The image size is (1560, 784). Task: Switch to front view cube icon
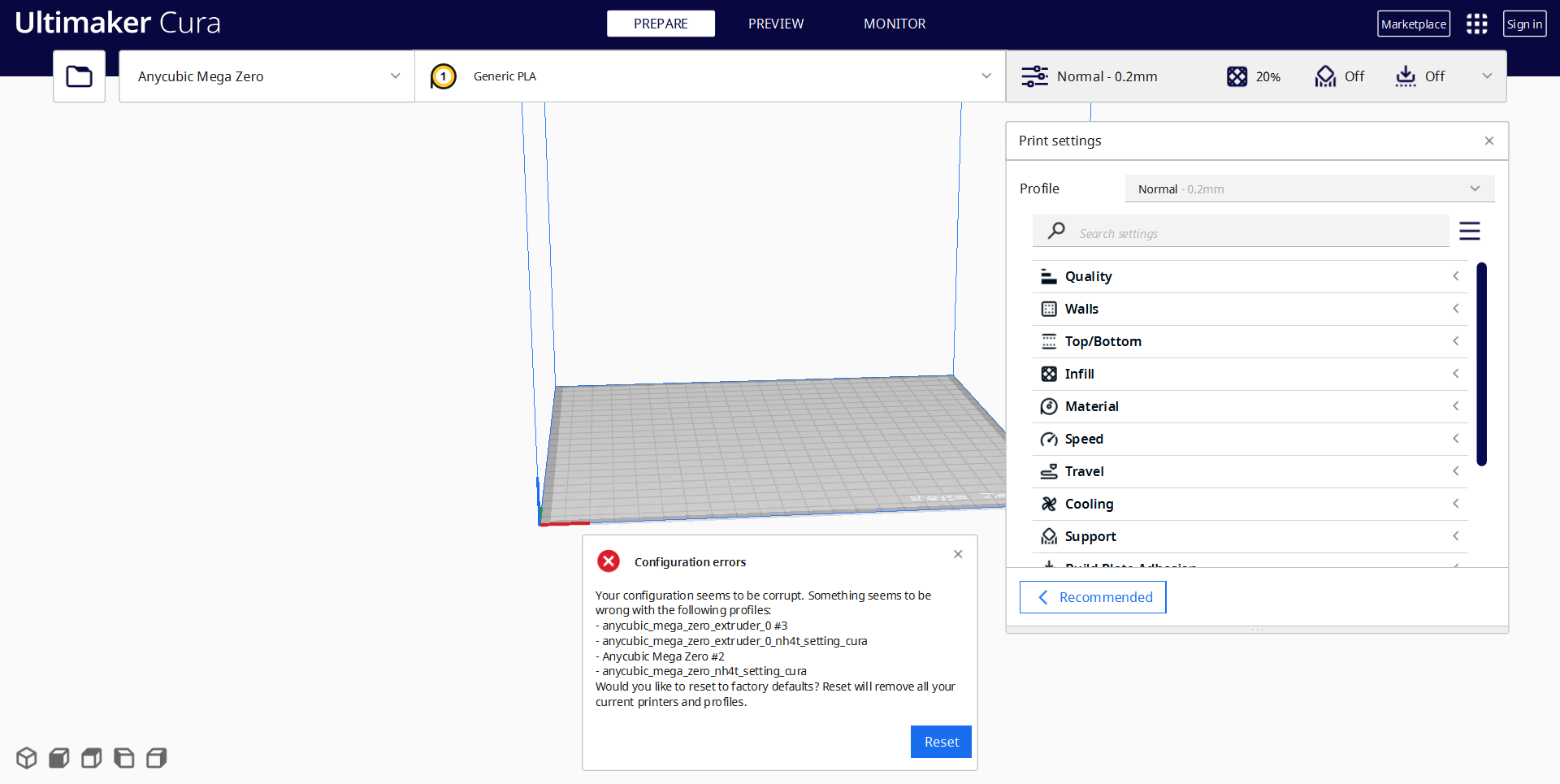pyautogui.click(x=59, y=758)
